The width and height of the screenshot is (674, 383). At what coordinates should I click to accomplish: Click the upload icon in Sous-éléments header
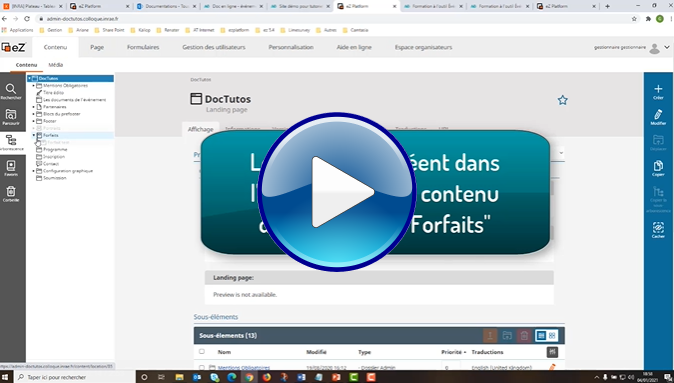pos(490,335)
